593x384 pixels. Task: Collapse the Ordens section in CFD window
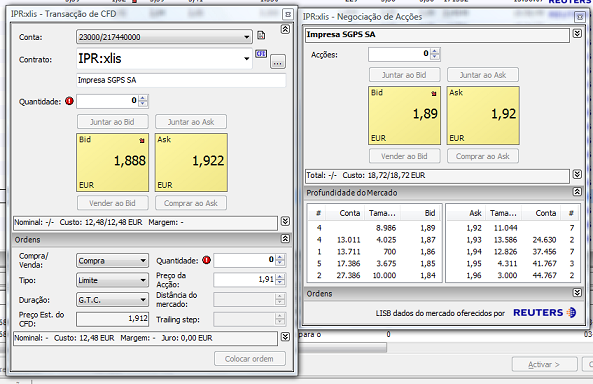pyautogui.click(x=285, y=239)
